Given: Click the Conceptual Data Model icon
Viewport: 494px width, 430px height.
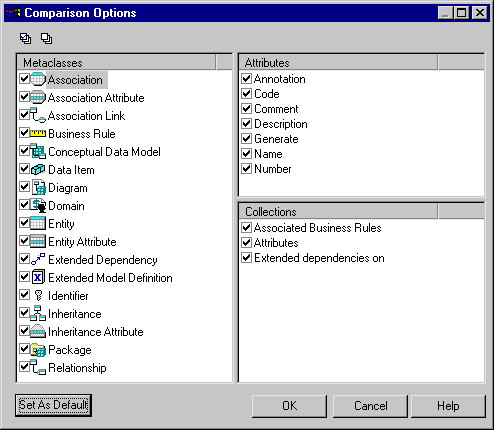Looking at the screenshot, I should tap(38, 152).
